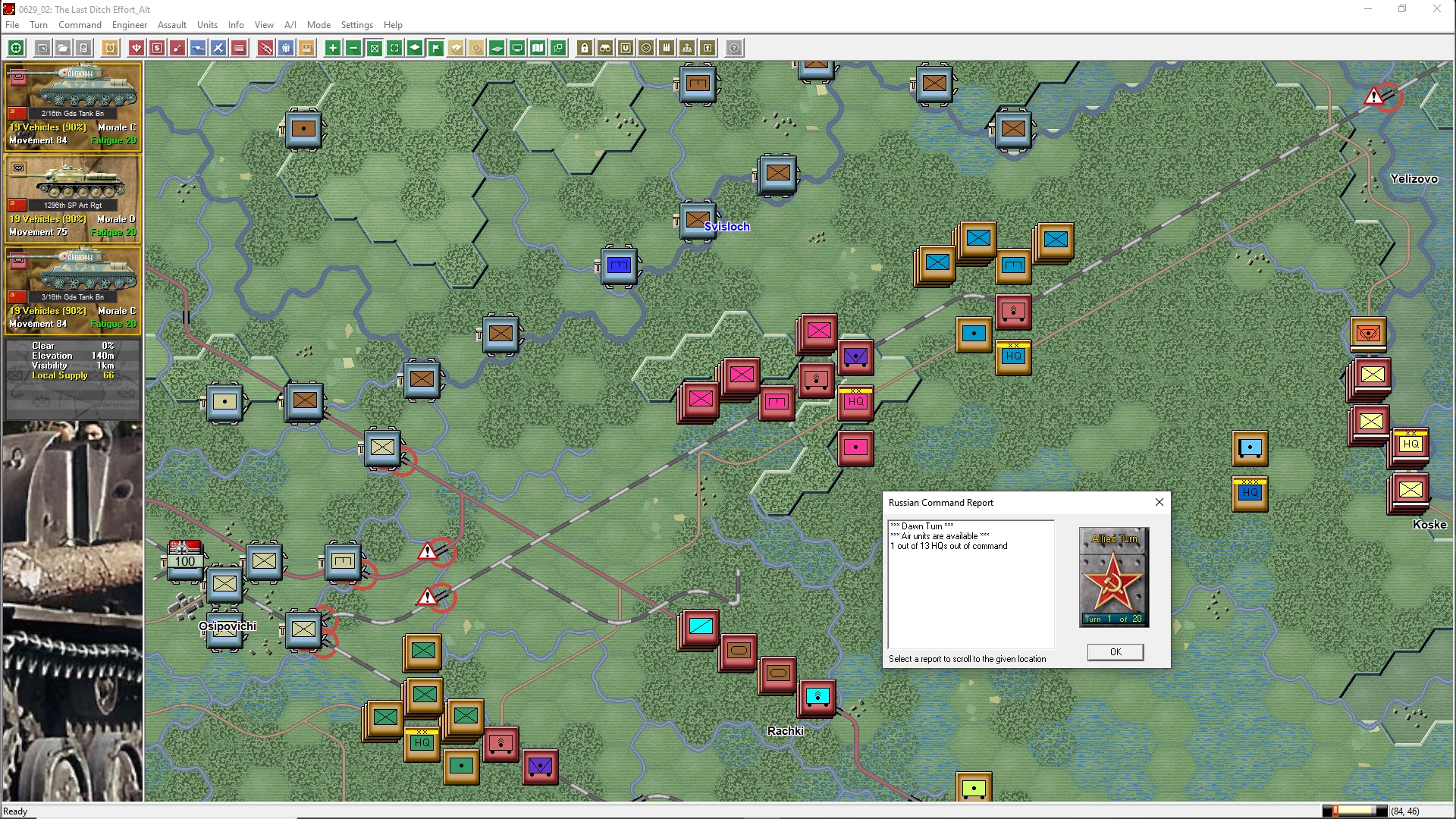Expand the Units menu

(207, 25)
